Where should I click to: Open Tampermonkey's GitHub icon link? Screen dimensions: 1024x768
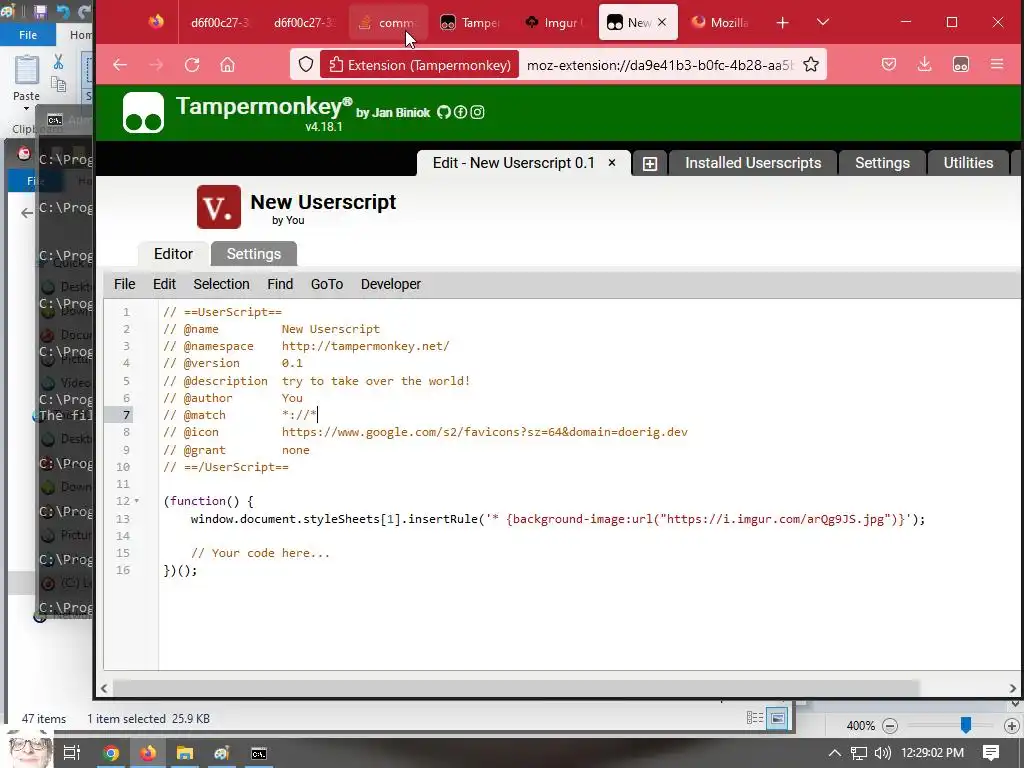(x=444, y=112)
